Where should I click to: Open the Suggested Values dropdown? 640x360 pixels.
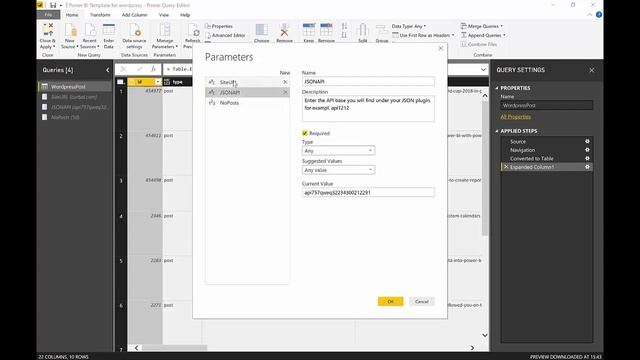pos(338,170)
